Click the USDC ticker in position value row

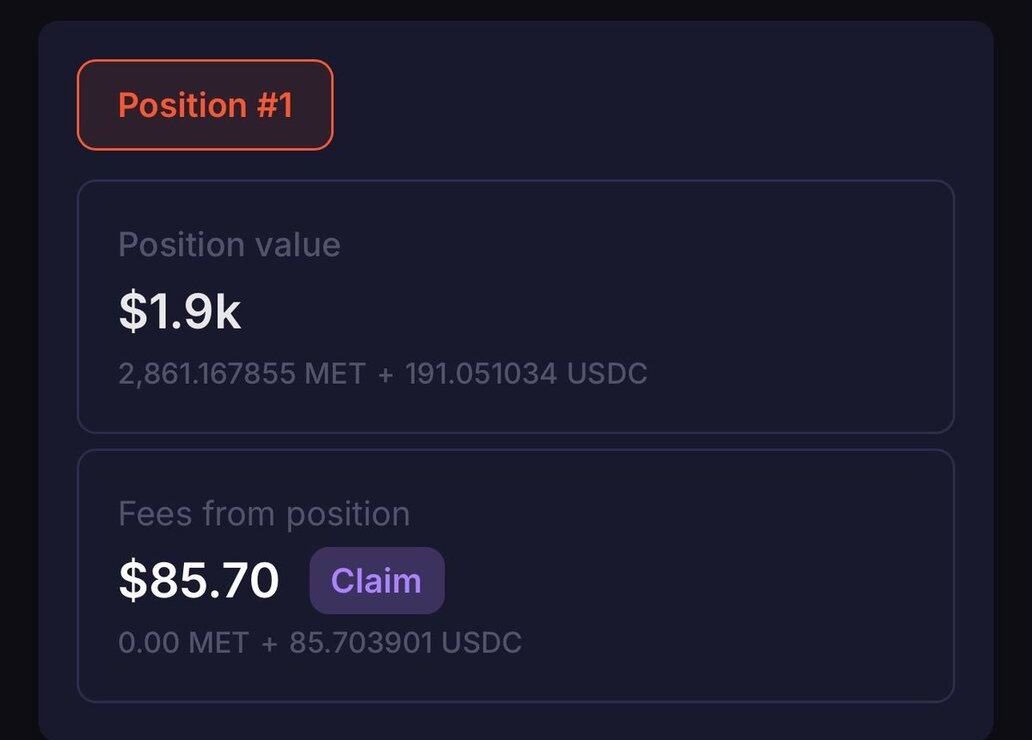coord(607,374)
